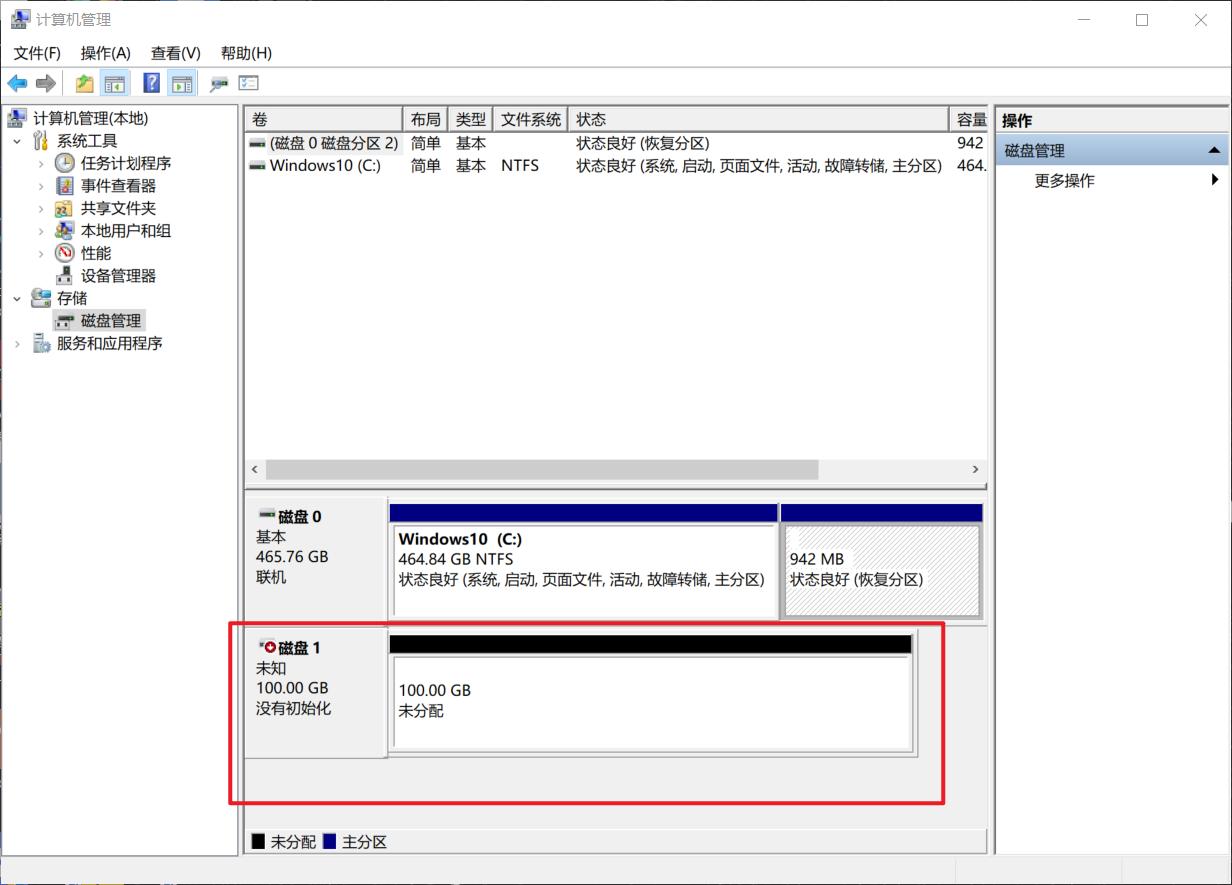Open the 查看(V) menu

click(175, 53)
